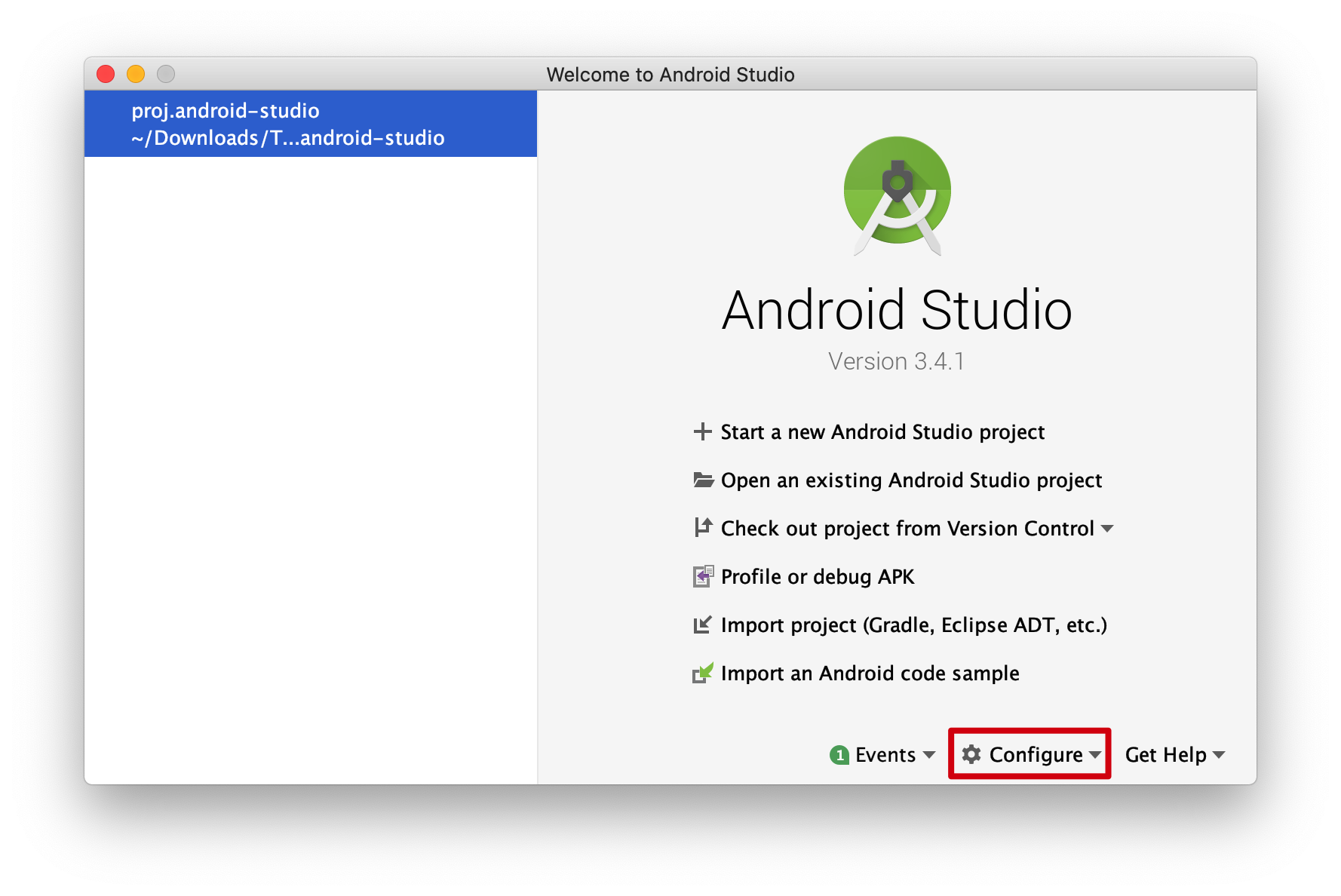Click the Android Studio logo

coord(897,195)
